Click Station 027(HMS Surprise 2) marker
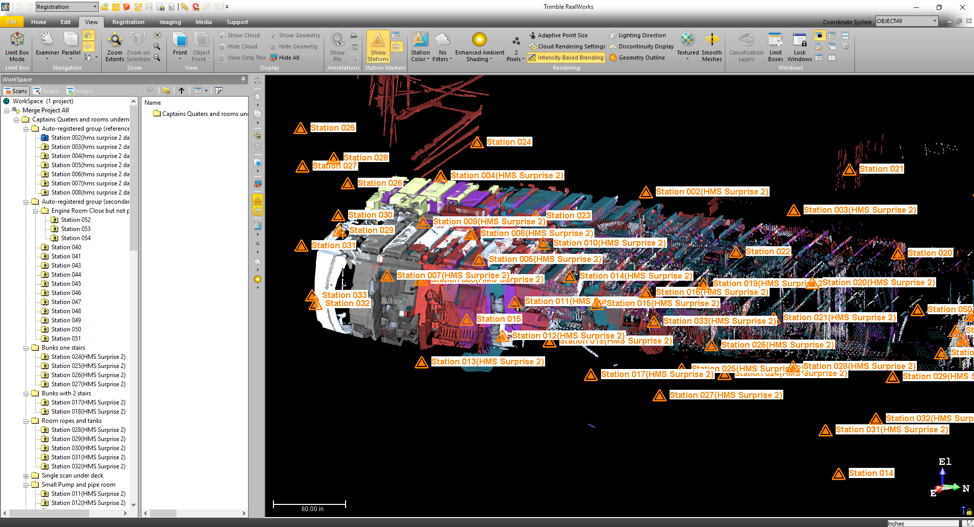 coord(659,395)
